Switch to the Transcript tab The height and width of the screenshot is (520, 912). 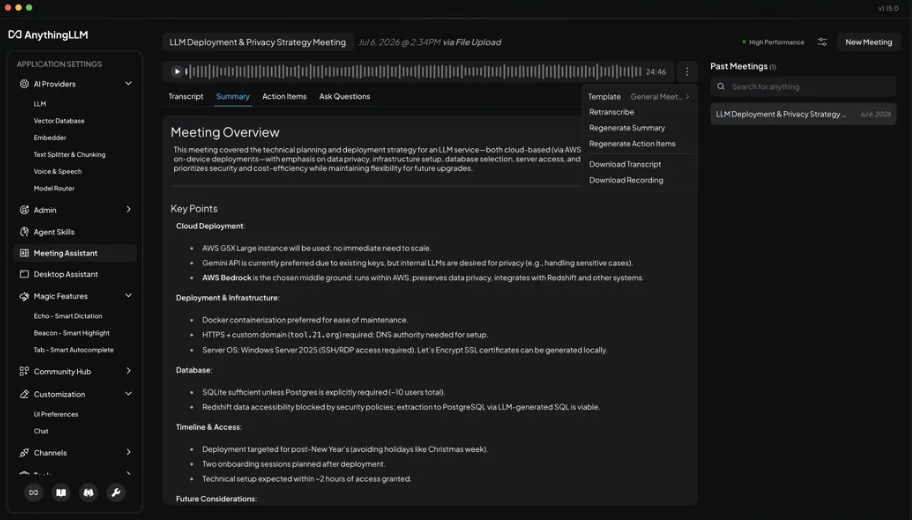pyautogui.click(x=186, y=97)
